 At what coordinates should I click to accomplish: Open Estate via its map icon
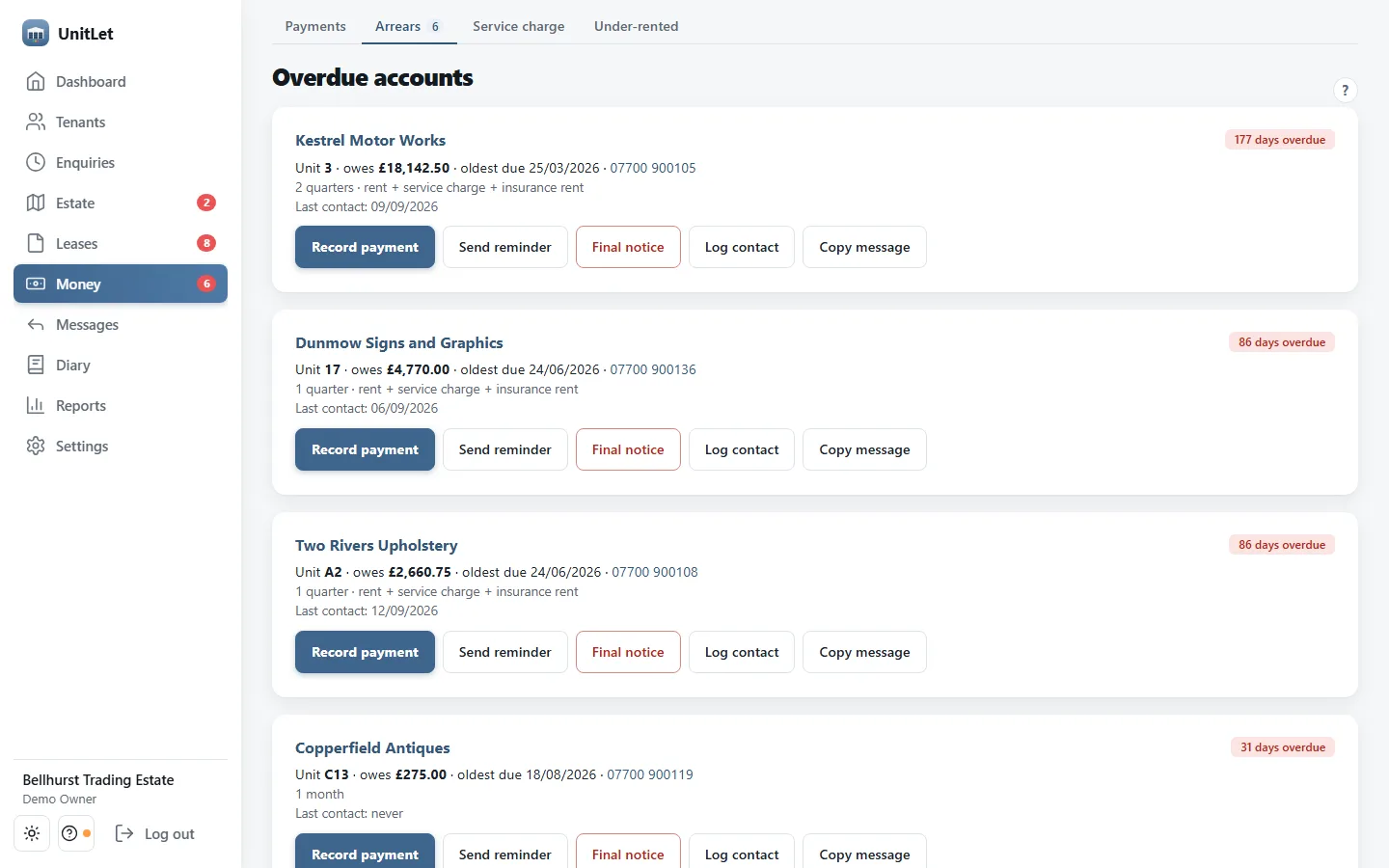pos(36,203)
